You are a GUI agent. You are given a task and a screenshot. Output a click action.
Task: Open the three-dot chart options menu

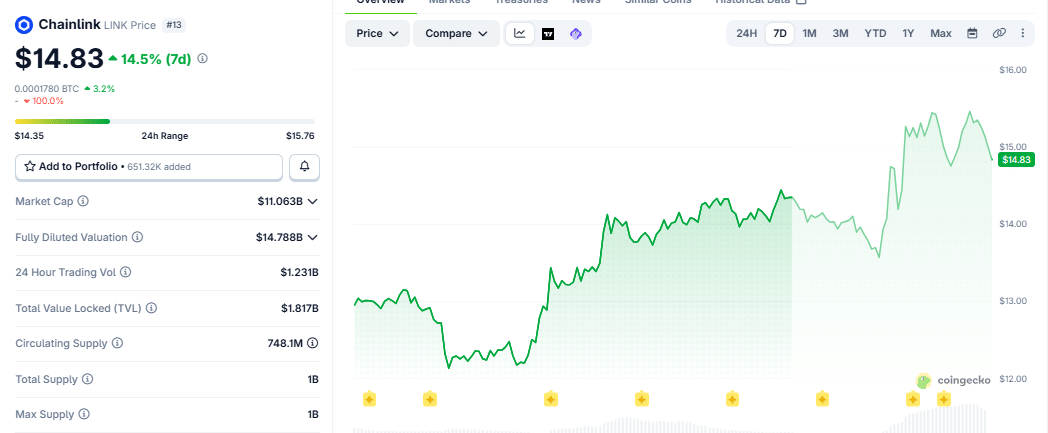tap(1023, 33)
